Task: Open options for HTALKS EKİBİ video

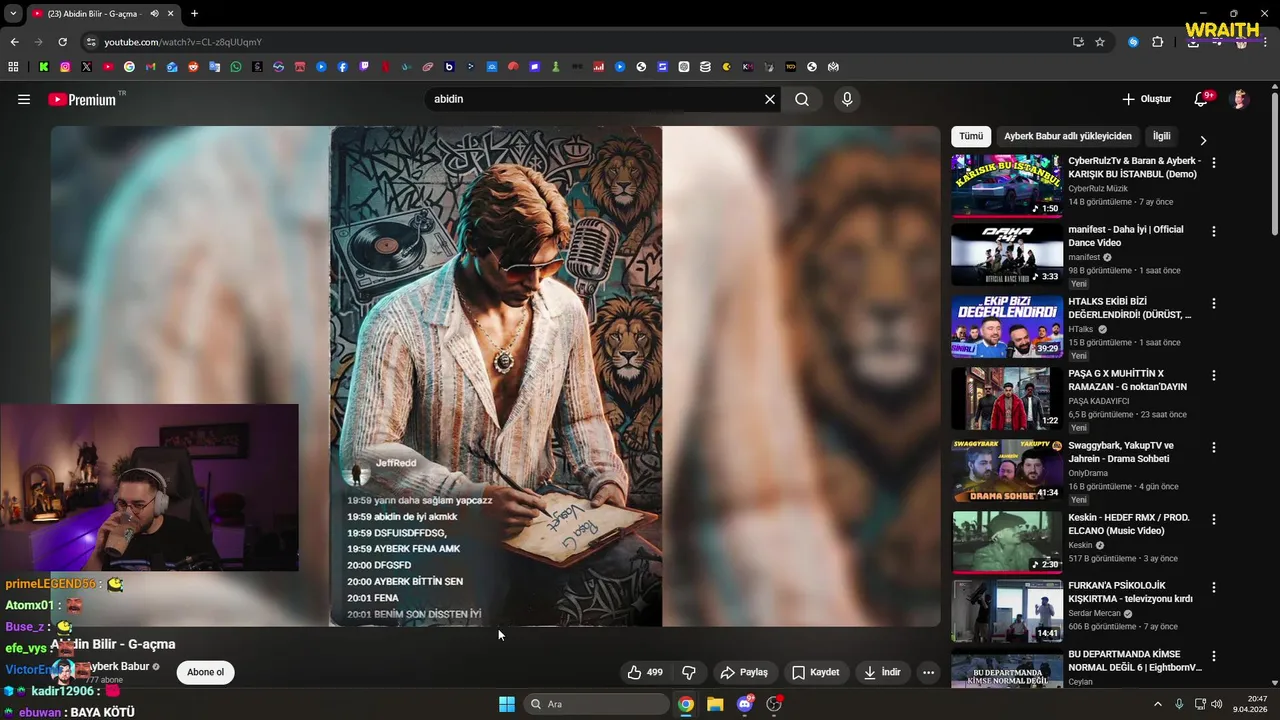Action: (1214, 303)
